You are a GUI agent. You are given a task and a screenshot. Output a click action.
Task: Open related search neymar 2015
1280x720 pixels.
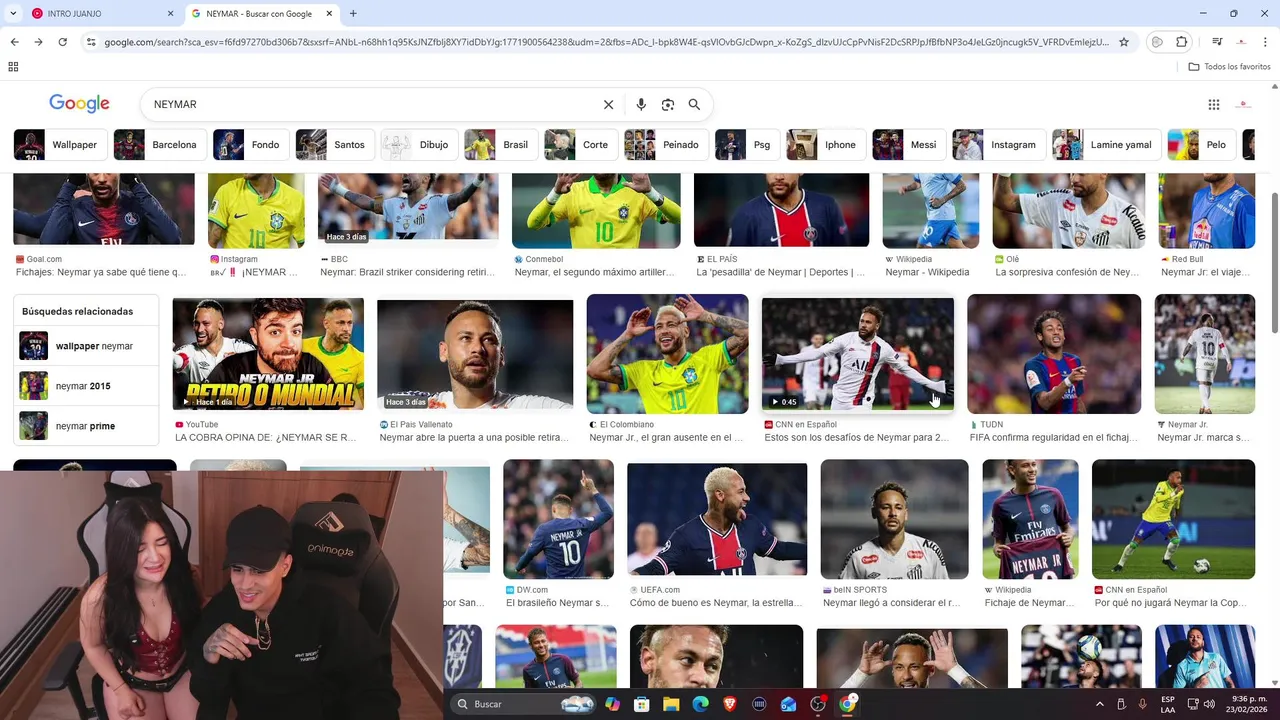coord(86,386)
